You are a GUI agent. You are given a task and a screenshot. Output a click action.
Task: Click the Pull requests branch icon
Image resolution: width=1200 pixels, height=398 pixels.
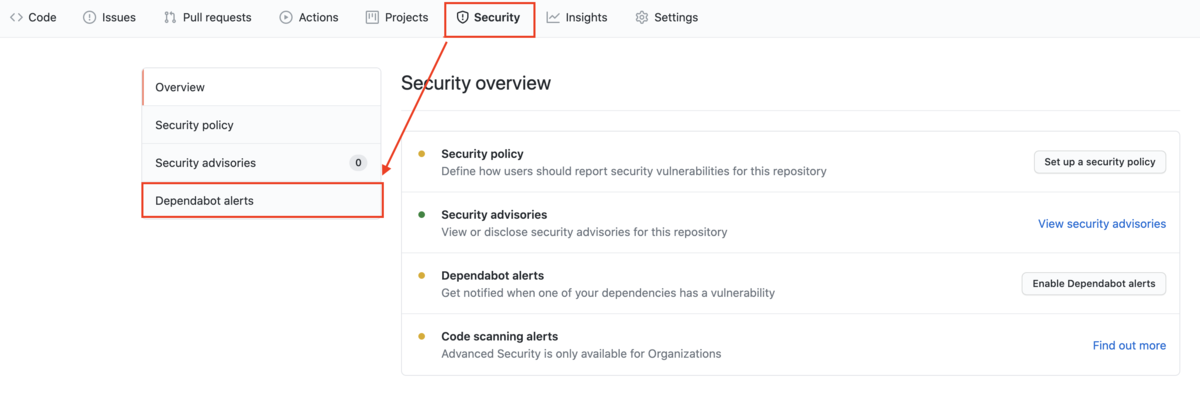(170, 17)
